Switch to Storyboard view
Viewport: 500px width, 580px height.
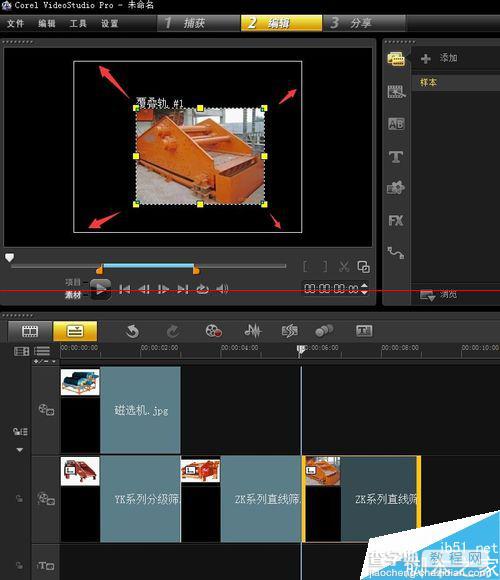30,331
